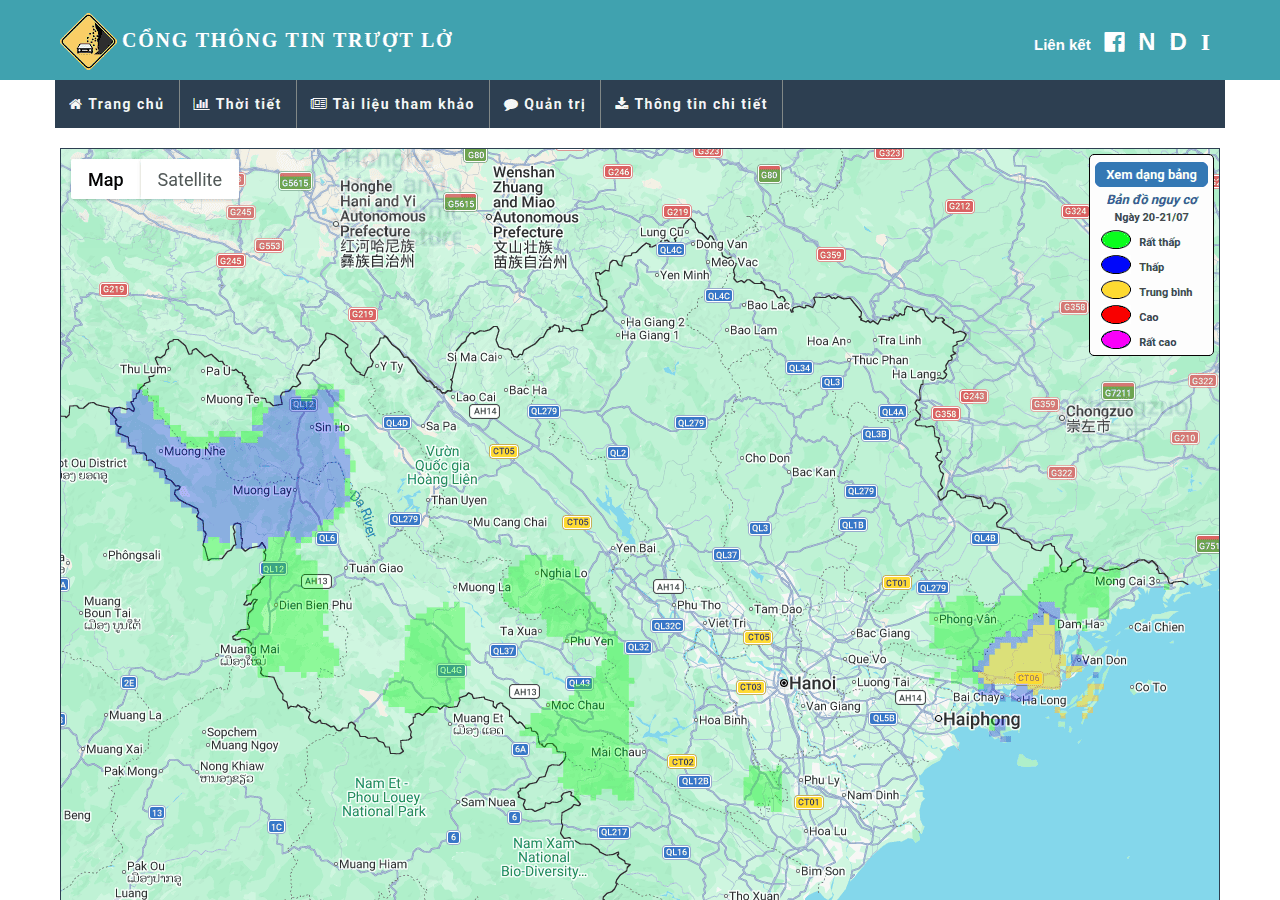Click the green Rất thấp legend swatch
The height and width of the screenshot is (900, 1280).
[1116, 240]
